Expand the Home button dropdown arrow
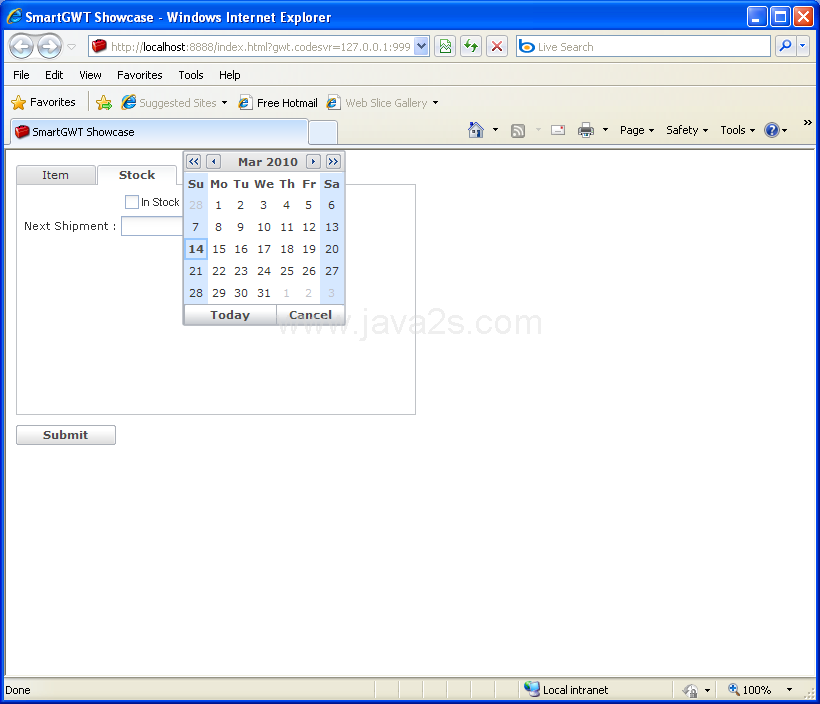Screen dimensions: 820x704 (495, 130)
